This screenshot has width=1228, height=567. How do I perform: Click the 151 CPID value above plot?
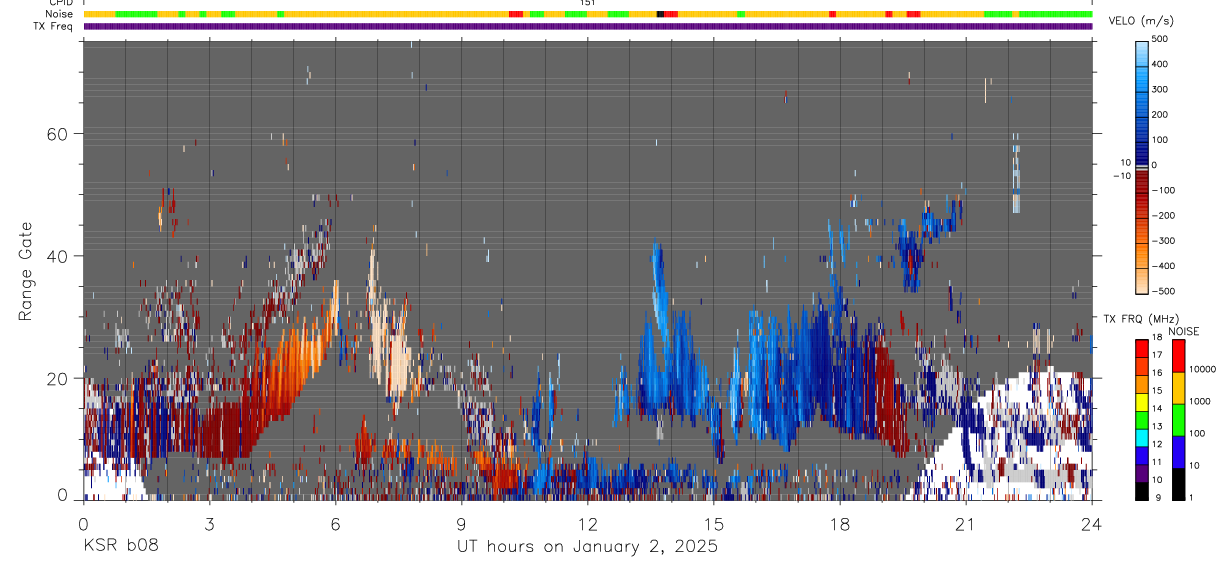[x=588, y=3]
